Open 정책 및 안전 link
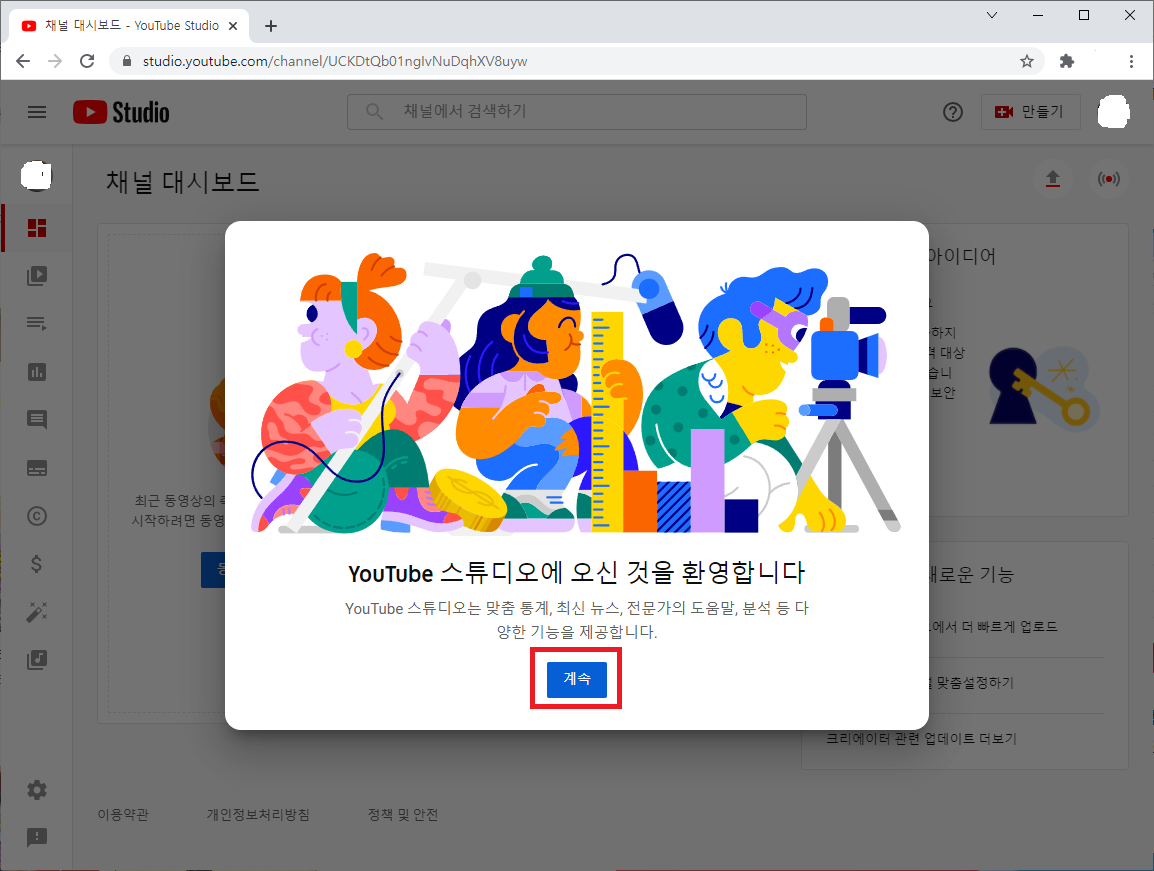The height and width of the screenshot is (871, 1154). tap(403, 814)
